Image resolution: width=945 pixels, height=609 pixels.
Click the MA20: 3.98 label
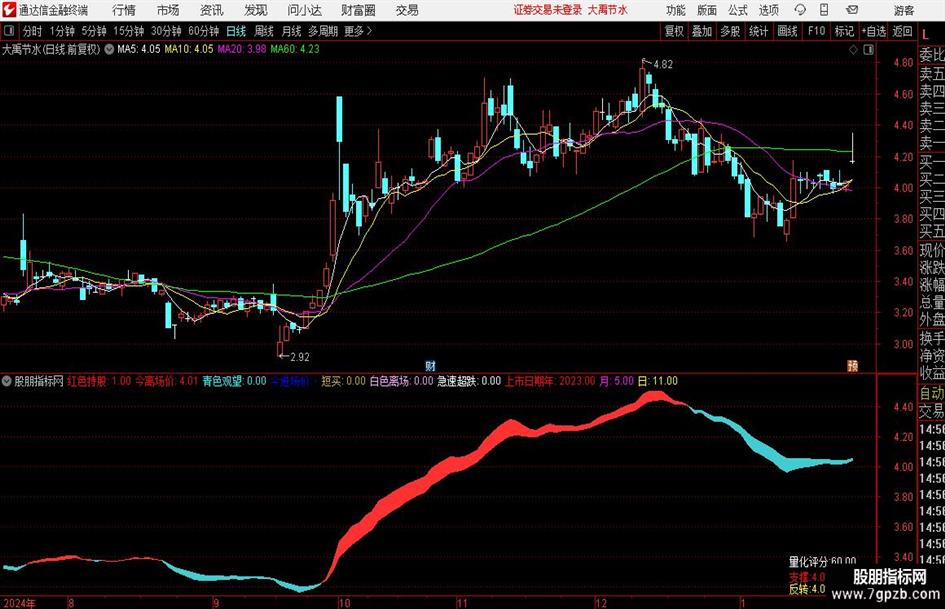tap(242, 49)
